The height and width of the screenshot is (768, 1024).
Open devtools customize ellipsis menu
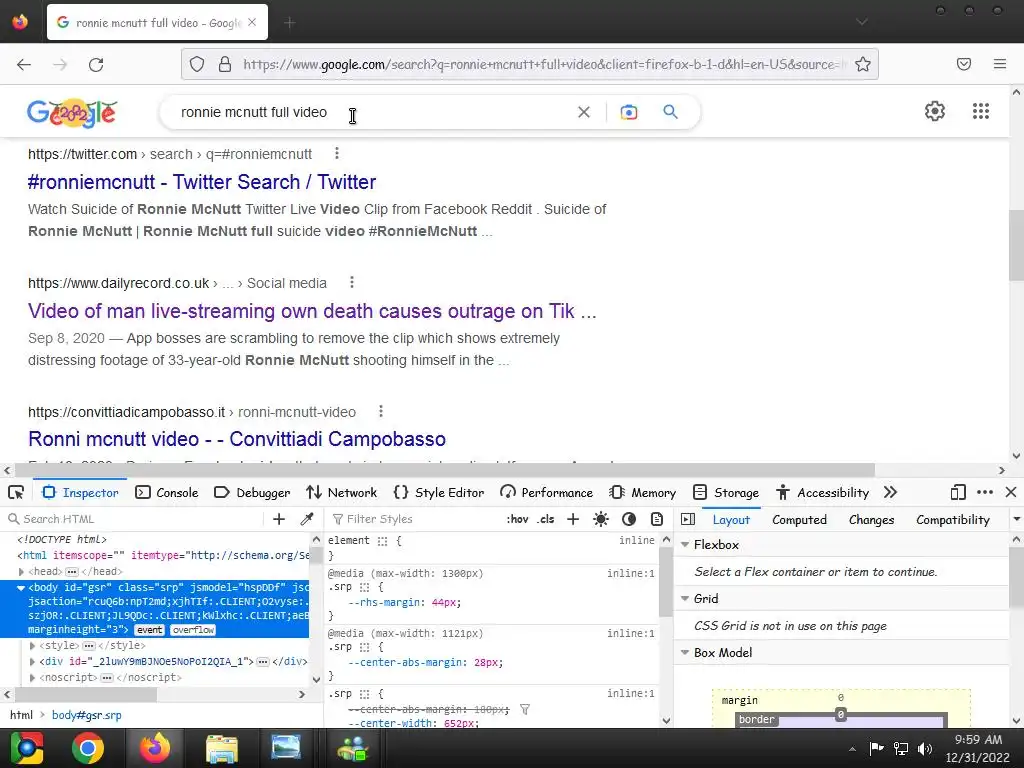pyautogui.click(x=985, y=492)
